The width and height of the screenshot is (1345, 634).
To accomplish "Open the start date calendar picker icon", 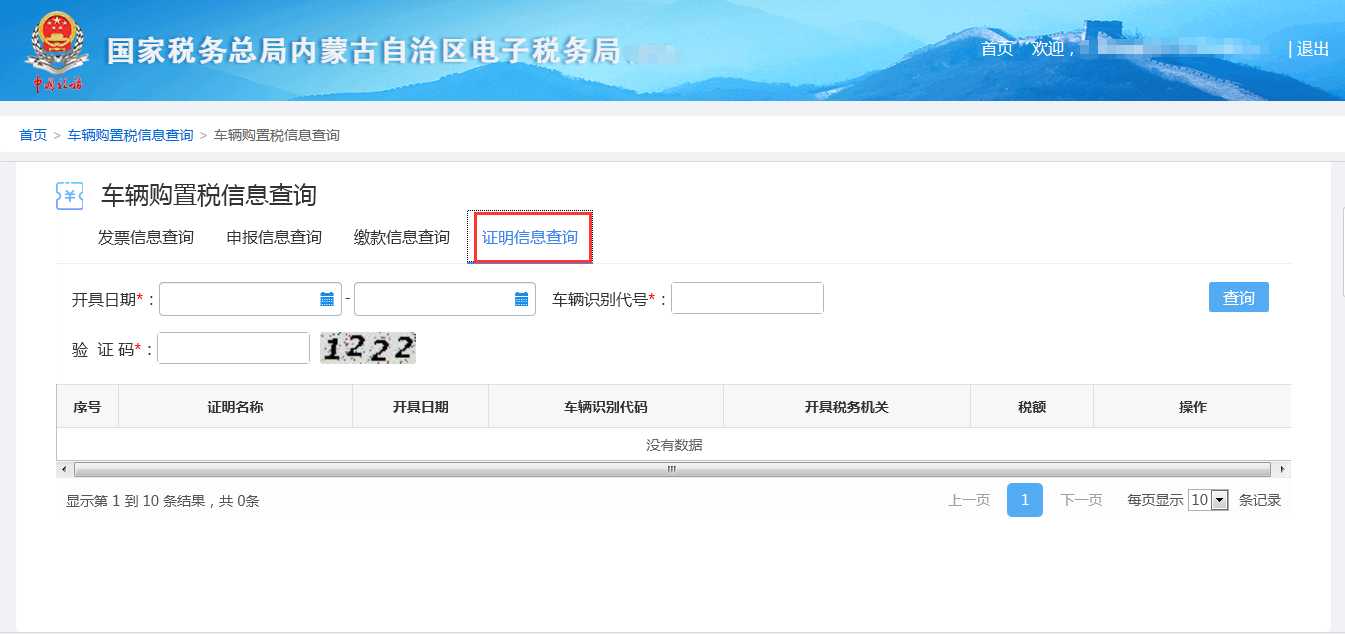I will [327, 299].
